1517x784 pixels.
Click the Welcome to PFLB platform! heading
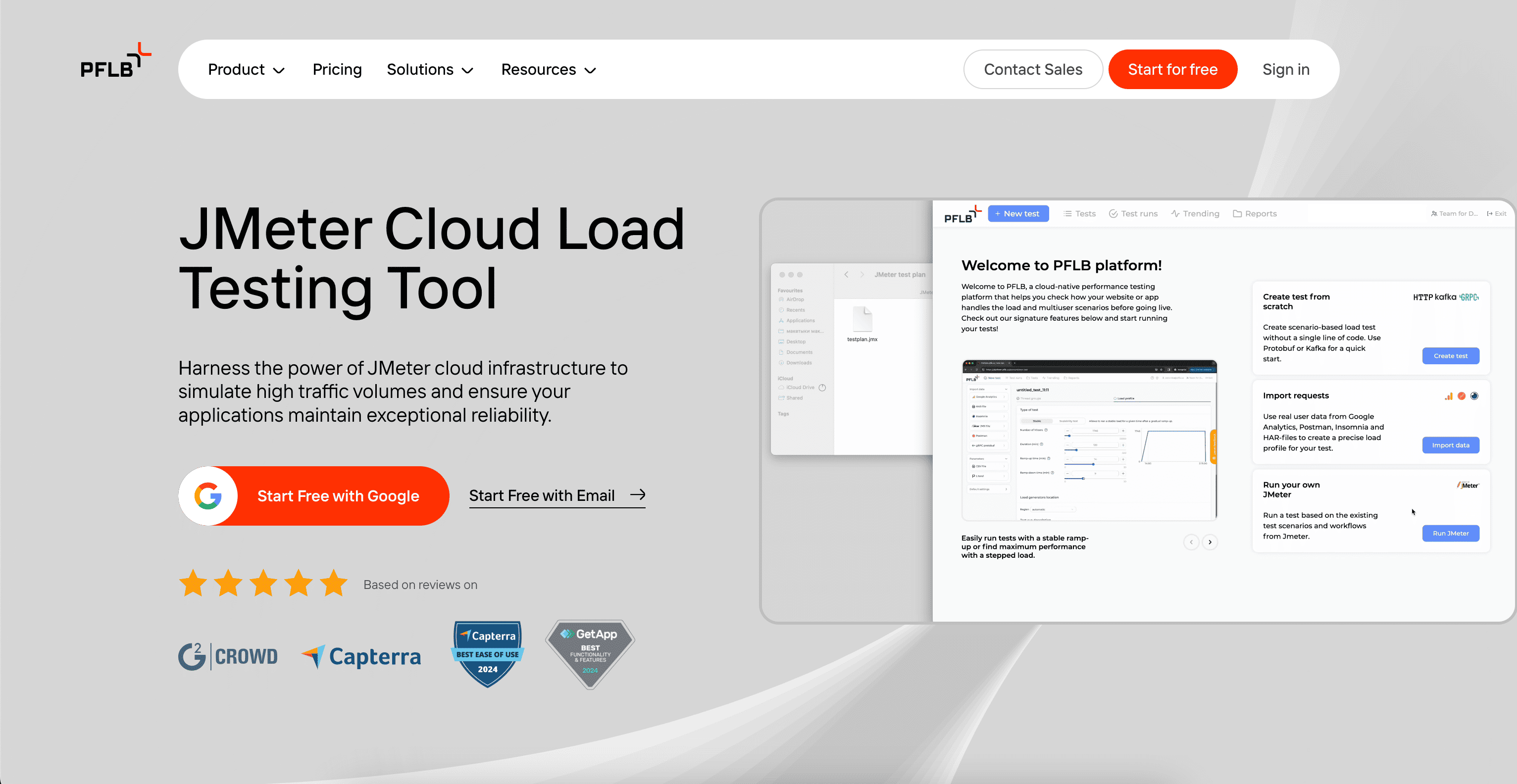coord(1061,265)
